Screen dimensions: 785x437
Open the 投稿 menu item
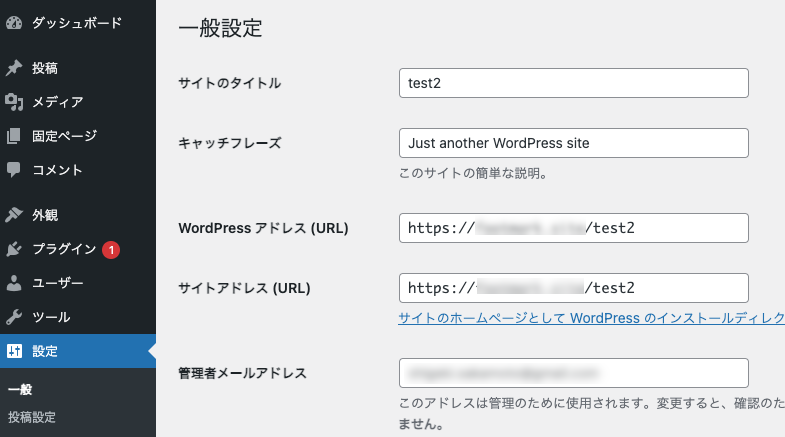click(45, 69)
